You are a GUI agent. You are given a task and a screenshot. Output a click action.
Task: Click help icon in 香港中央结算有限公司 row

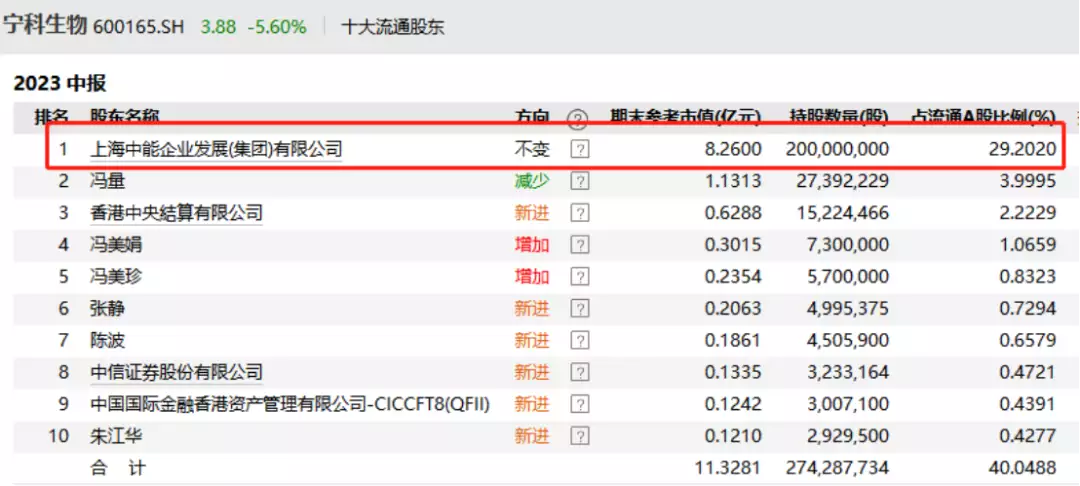(580, 213)
